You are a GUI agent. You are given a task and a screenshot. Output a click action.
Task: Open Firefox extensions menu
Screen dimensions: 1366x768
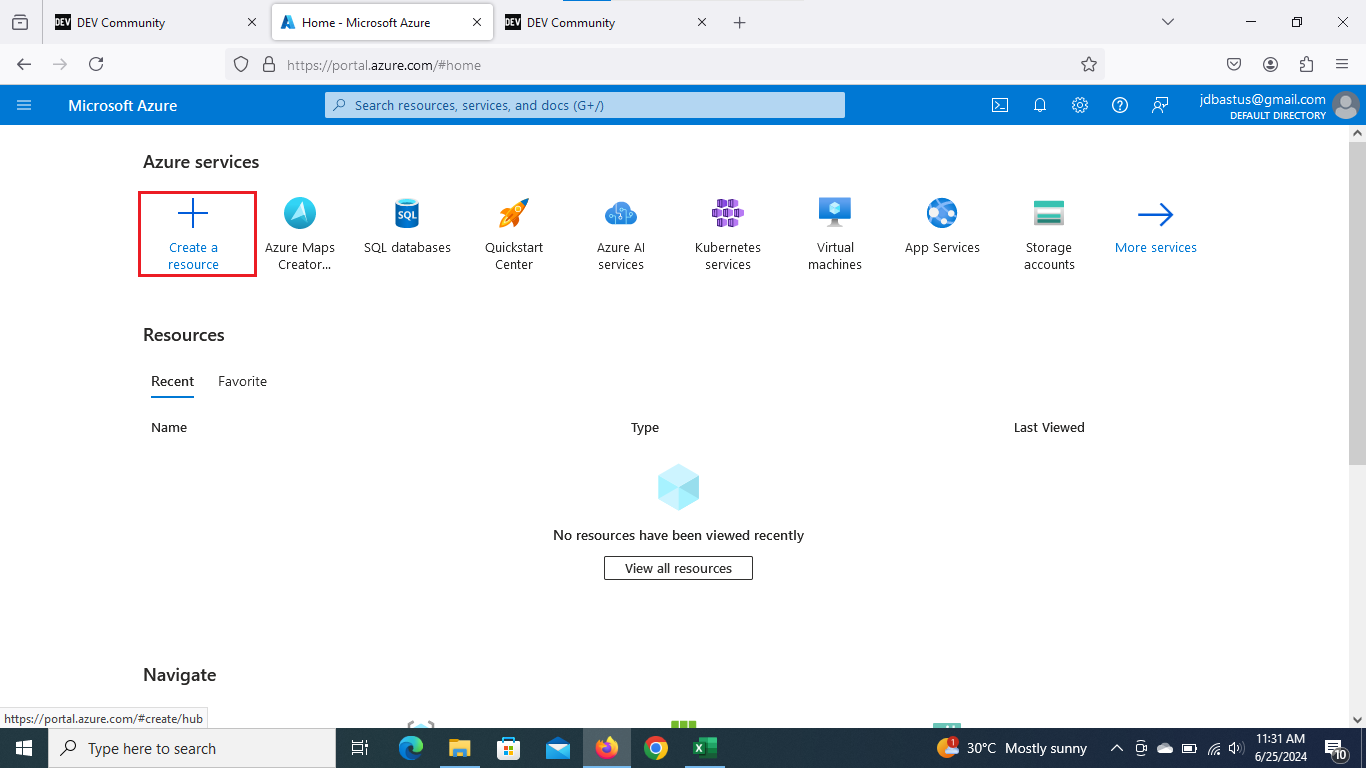tap(1306, 64)
